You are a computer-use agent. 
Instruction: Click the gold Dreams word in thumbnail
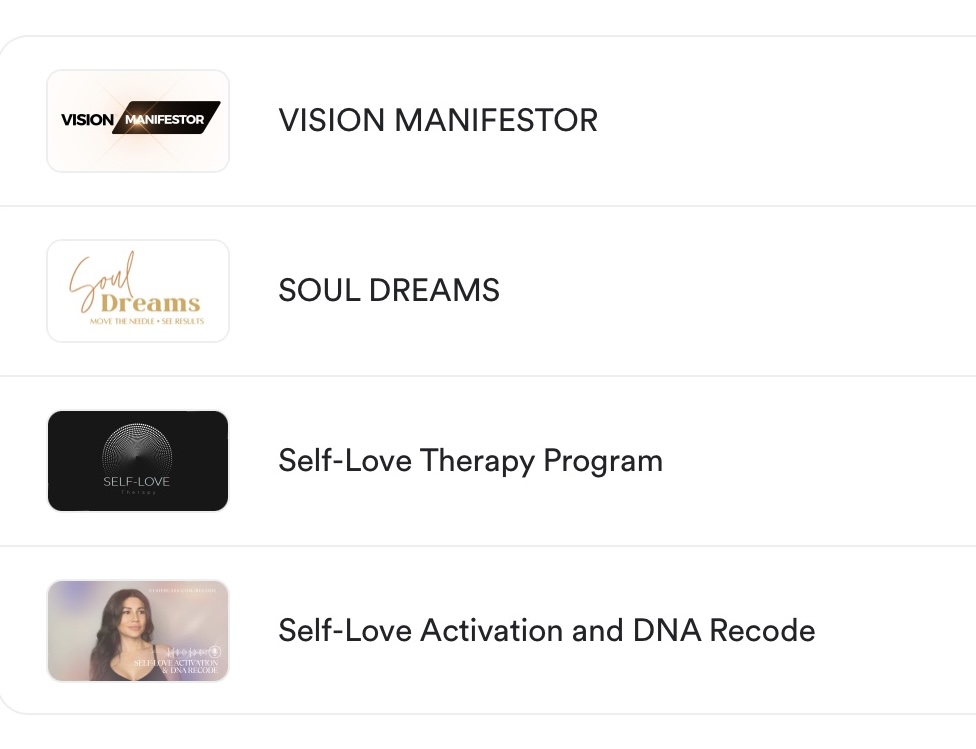pyautogui.click(x=150, y=302)
